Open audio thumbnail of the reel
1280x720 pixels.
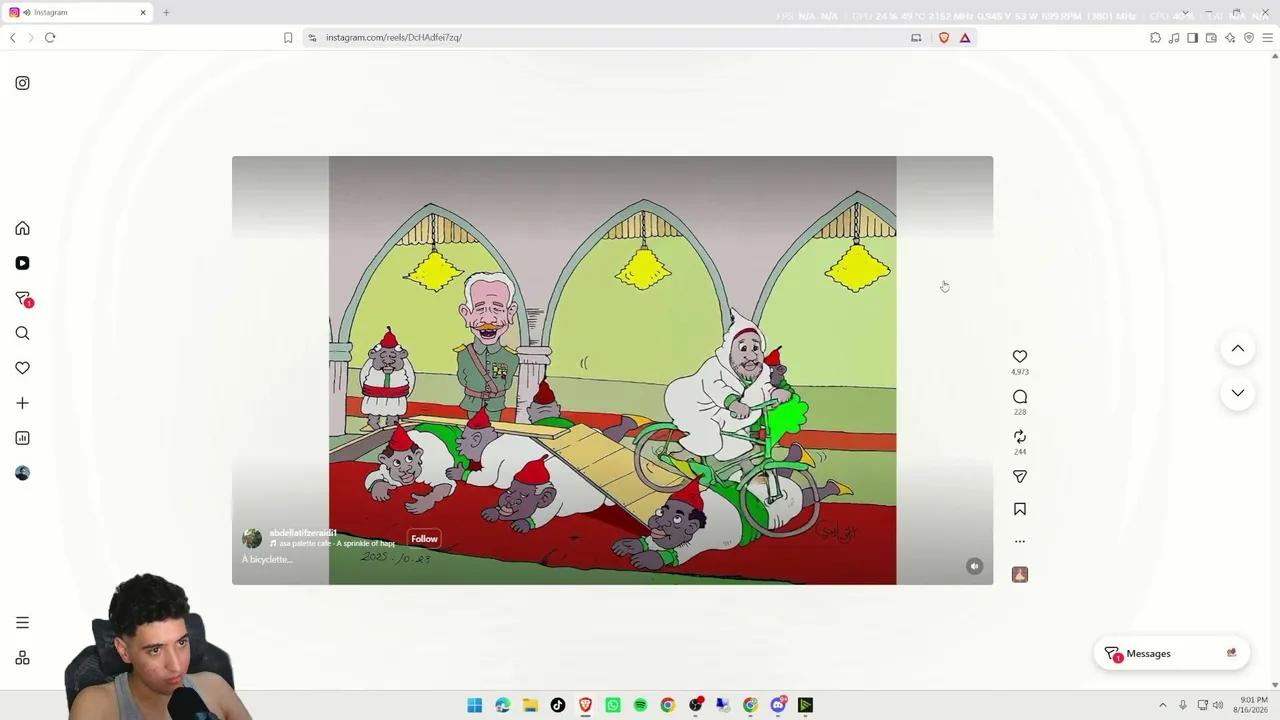(1020, 574)
